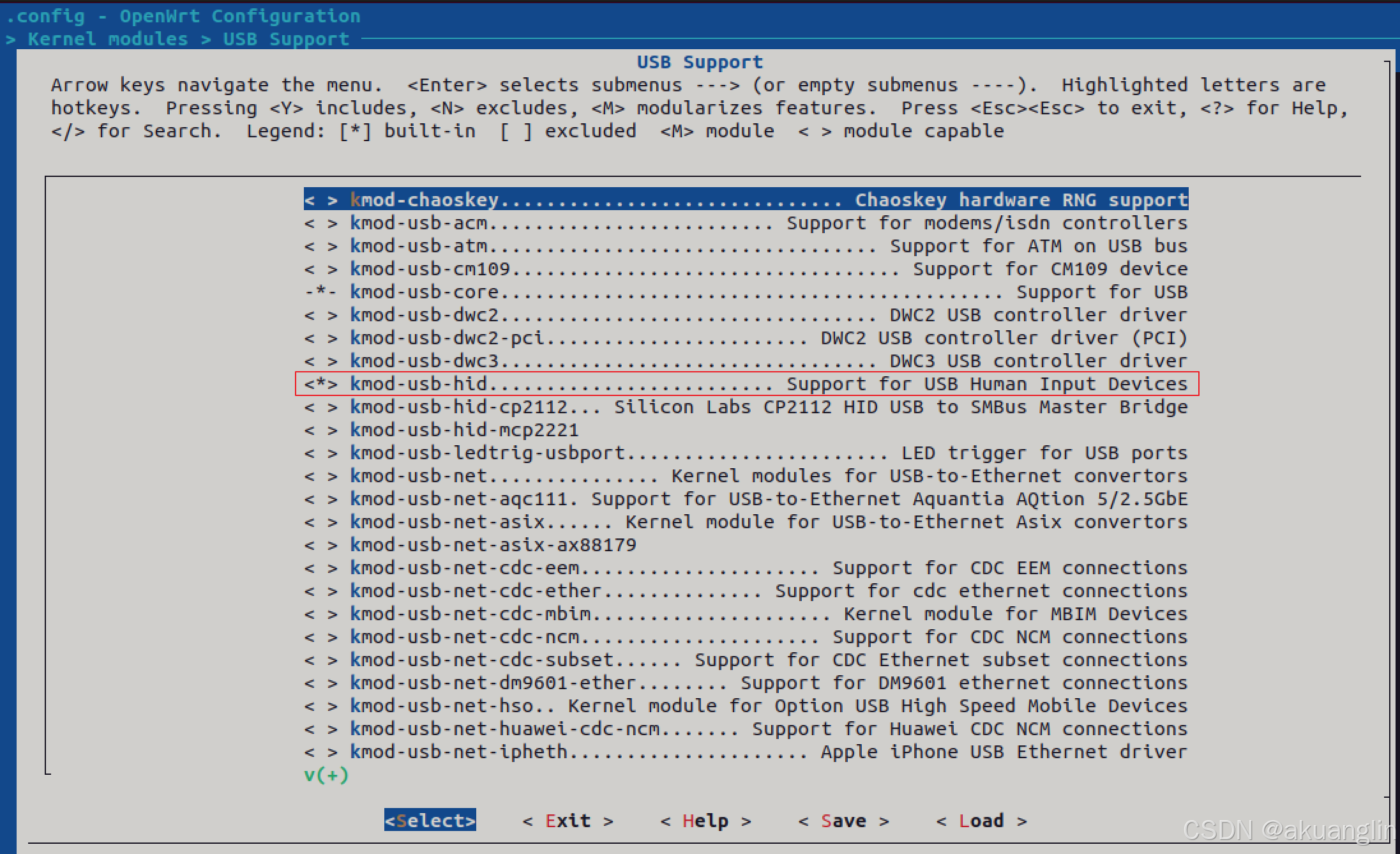1400x854 pixels.
Task: Click Kernel modules in the breadcrumb
Action: 108,39
